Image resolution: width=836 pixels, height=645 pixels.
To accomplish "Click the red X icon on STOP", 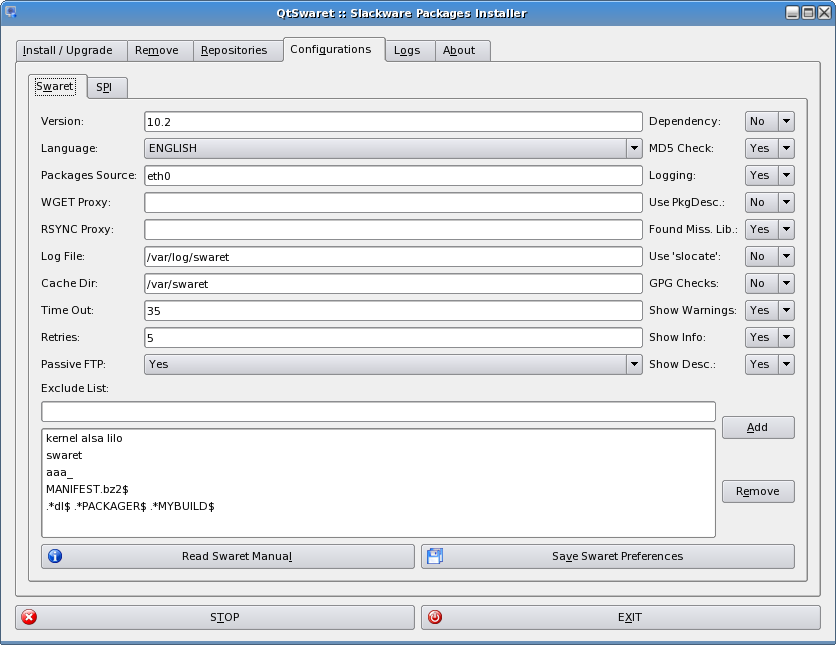I will click(29, 617).
